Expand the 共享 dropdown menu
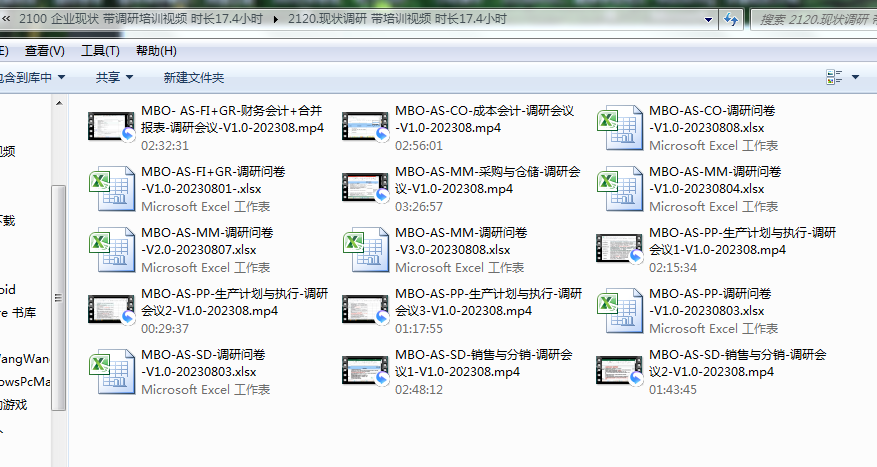This screenshot has width=877, height=467. pos(113,77)
